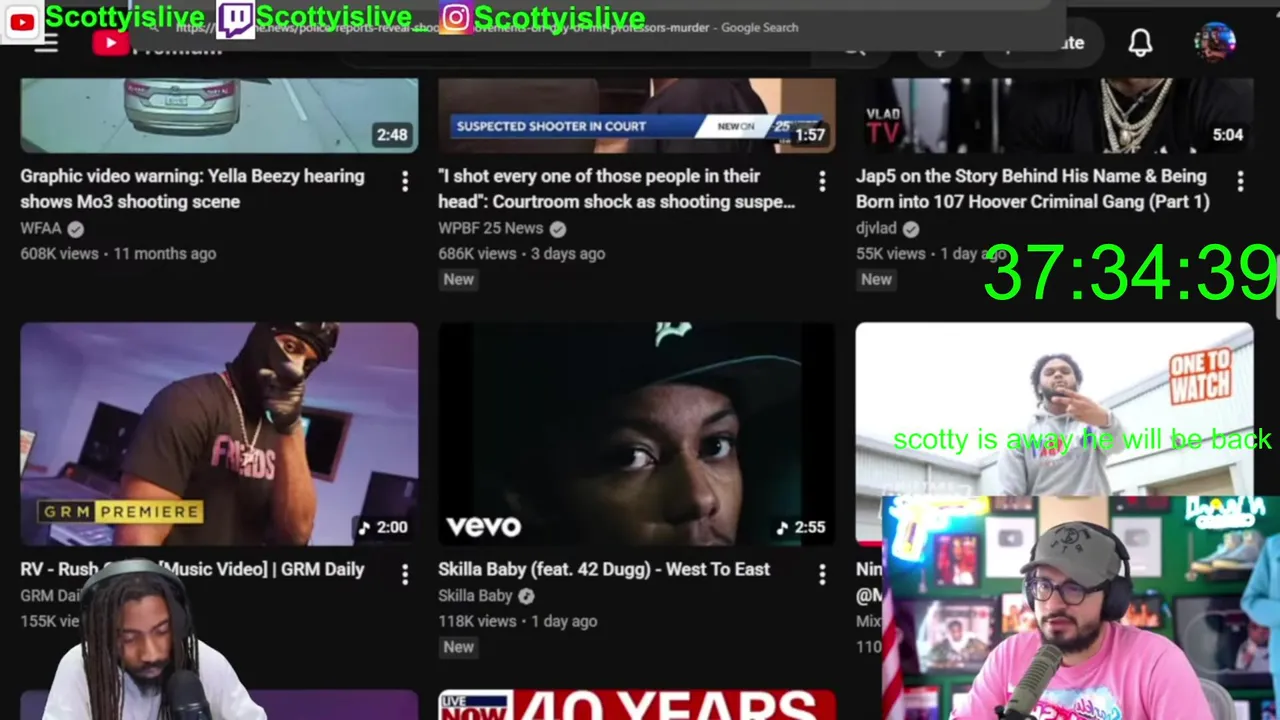The width and height of the screenshot is (1280, 720).
Task: Open the Live Now 40 Years thumbnail
Action: point(637,705)
